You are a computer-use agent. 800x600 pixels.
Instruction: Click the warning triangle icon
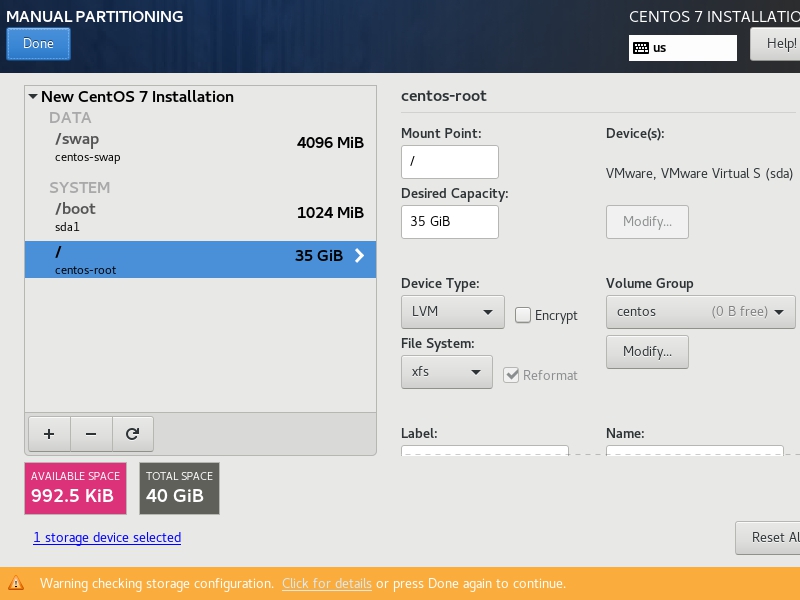tap(16, 583)
